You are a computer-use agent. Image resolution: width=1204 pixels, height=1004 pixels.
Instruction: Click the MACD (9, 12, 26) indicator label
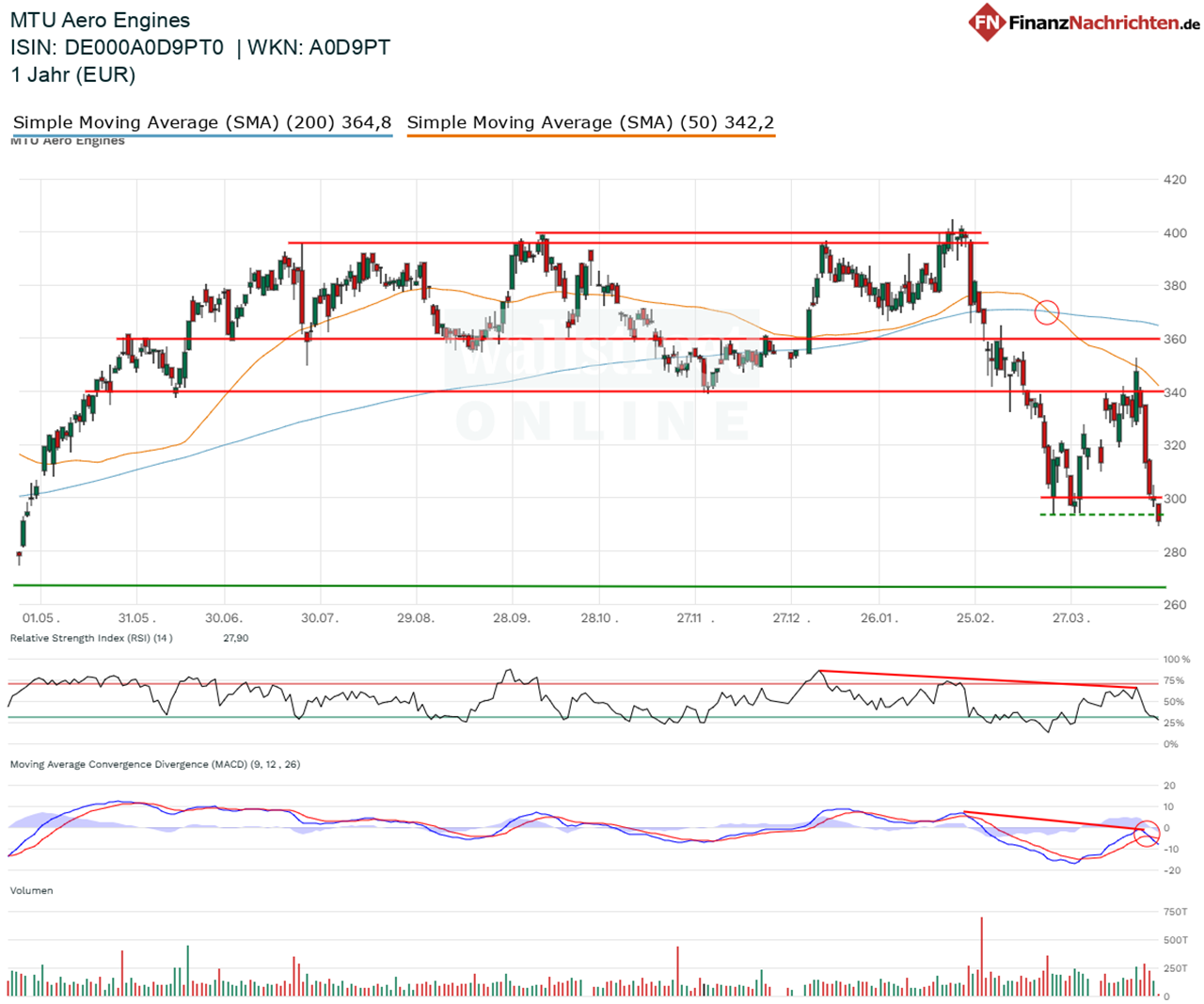(155, 764)
